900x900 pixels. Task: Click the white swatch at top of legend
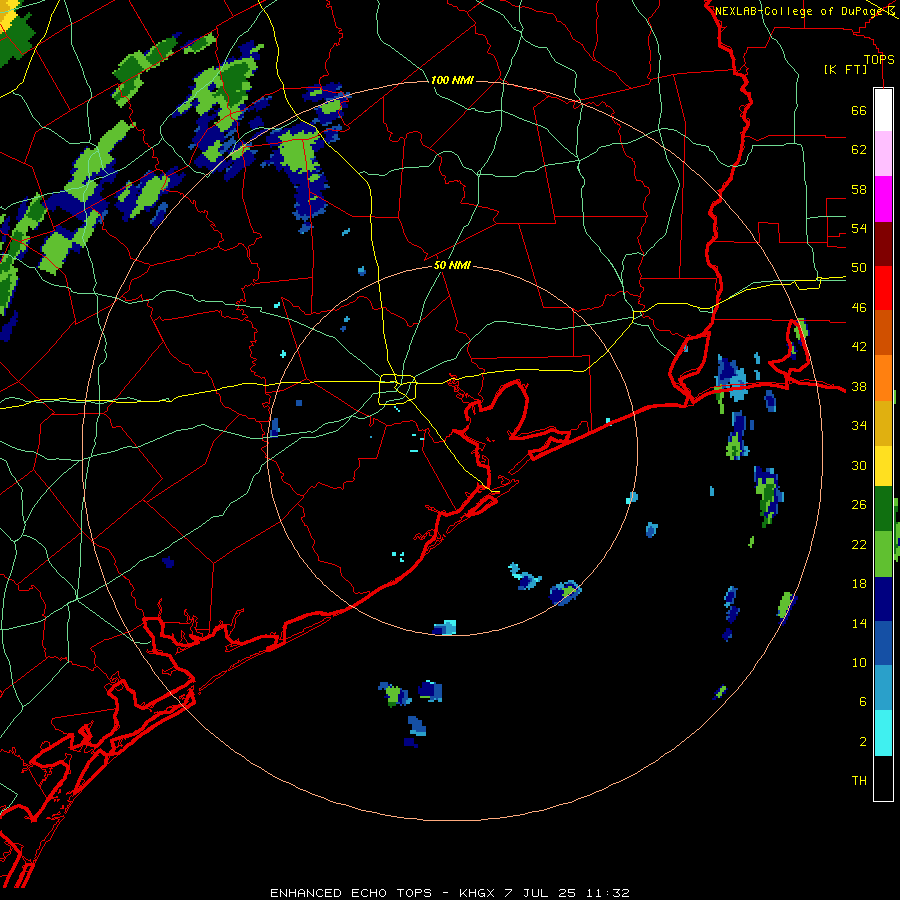[883, 110]
